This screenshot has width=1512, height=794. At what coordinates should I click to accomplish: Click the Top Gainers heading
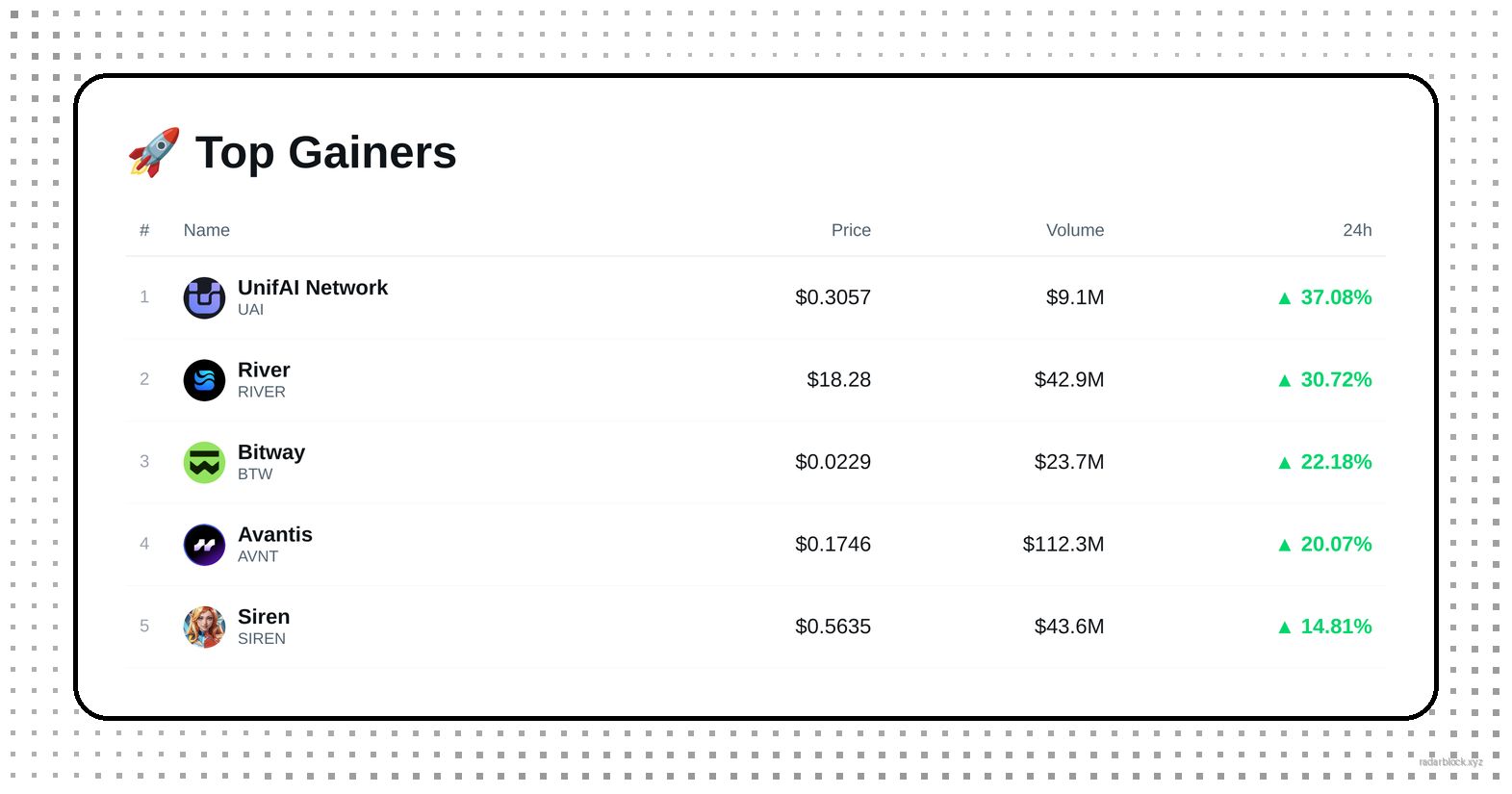[325, 152]
